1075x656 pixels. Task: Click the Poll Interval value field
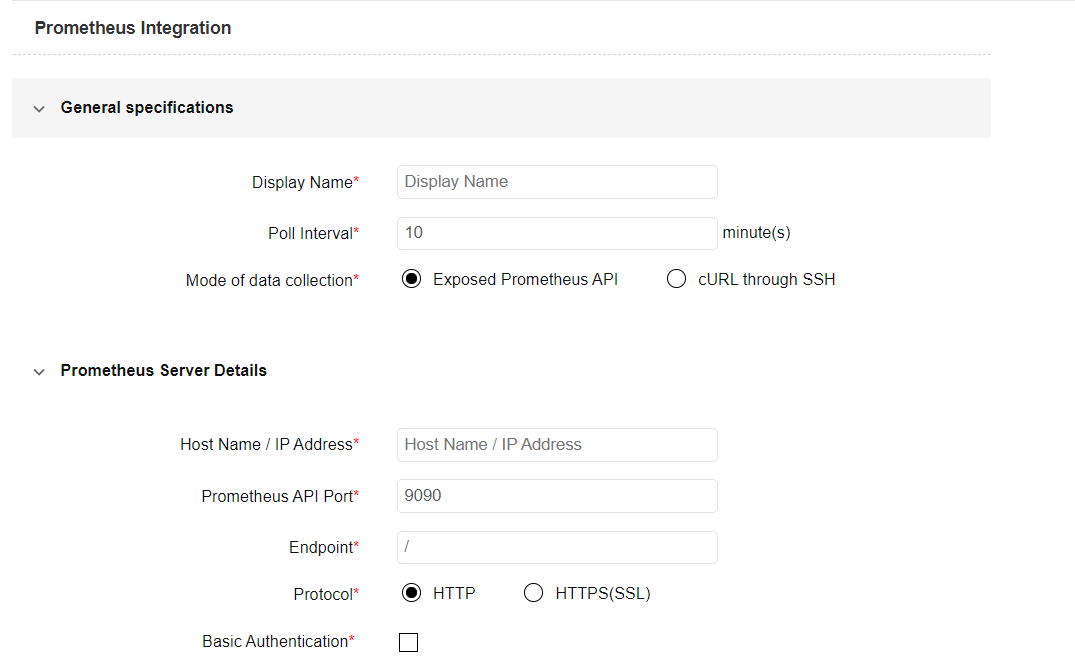pos(557,233)
